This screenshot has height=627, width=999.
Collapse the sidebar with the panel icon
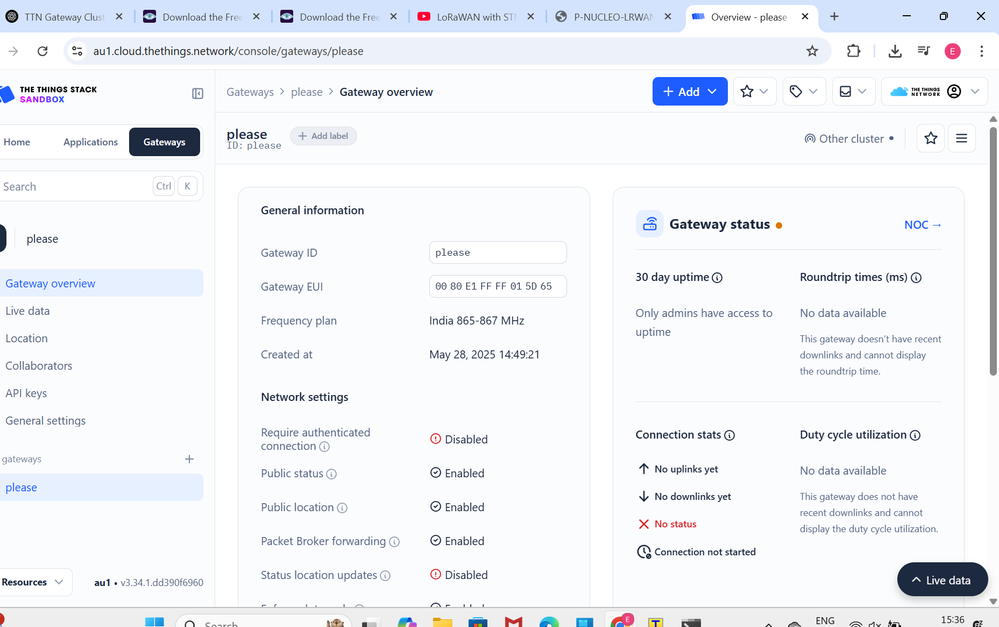tap(198, 94)
